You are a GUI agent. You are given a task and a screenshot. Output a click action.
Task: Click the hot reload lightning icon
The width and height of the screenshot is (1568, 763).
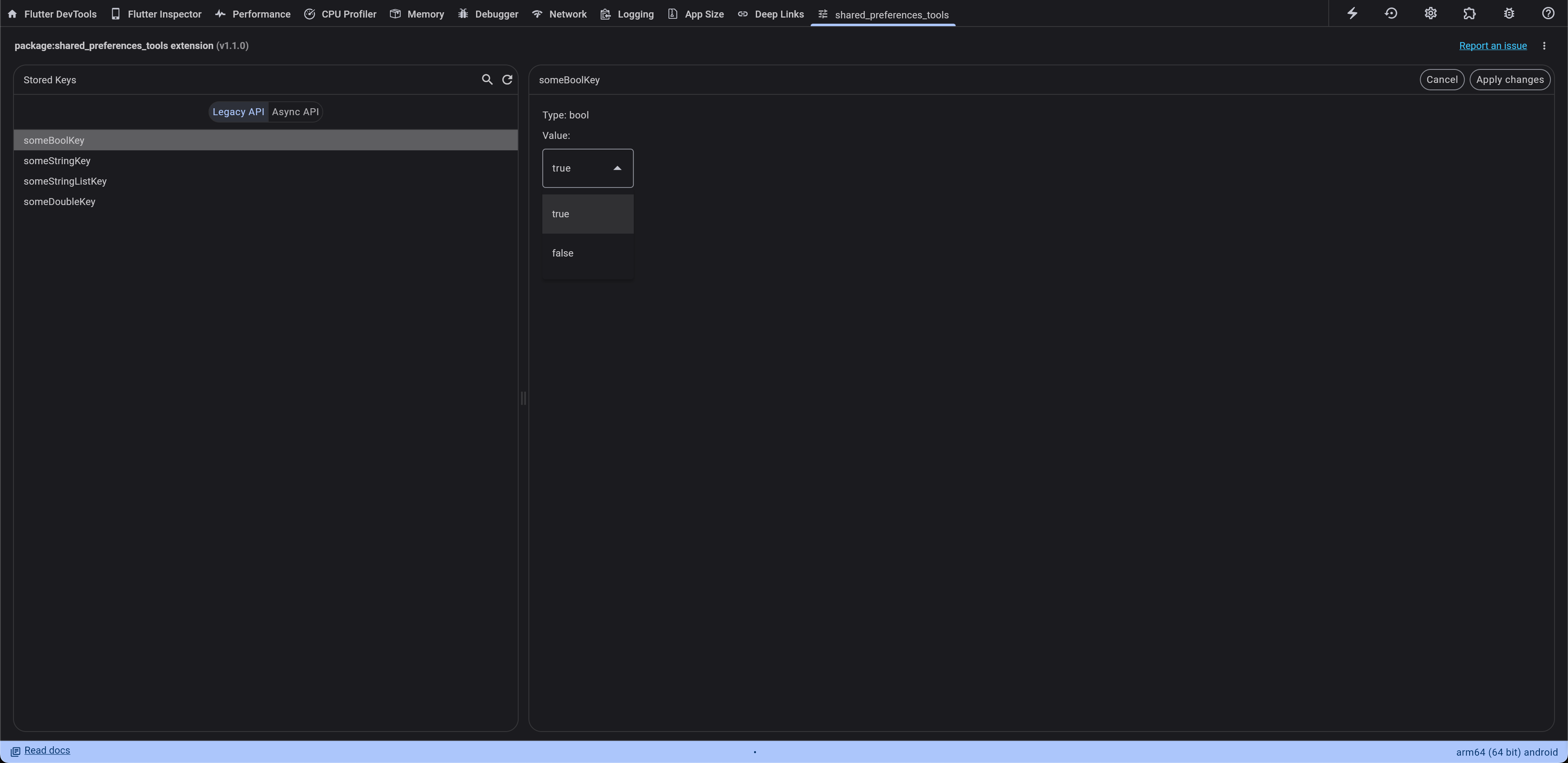[1352, 13]
